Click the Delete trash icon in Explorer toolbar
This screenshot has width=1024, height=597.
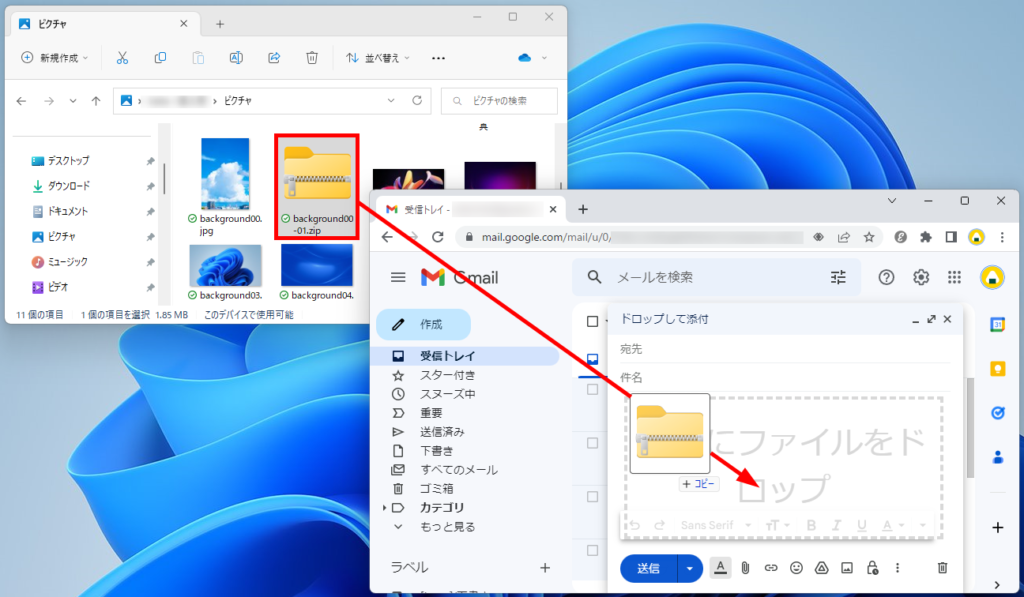312,58
